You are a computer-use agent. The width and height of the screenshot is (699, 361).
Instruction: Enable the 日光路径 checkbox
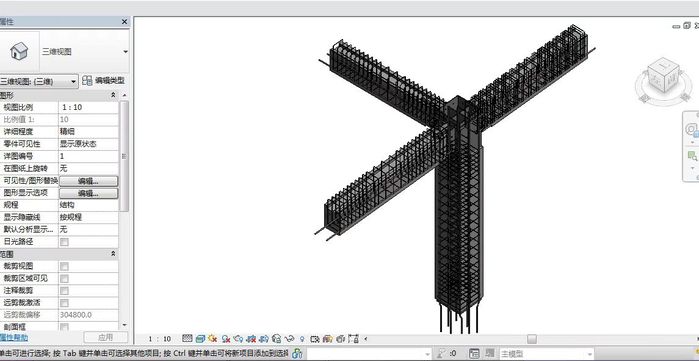coord(65,242)
